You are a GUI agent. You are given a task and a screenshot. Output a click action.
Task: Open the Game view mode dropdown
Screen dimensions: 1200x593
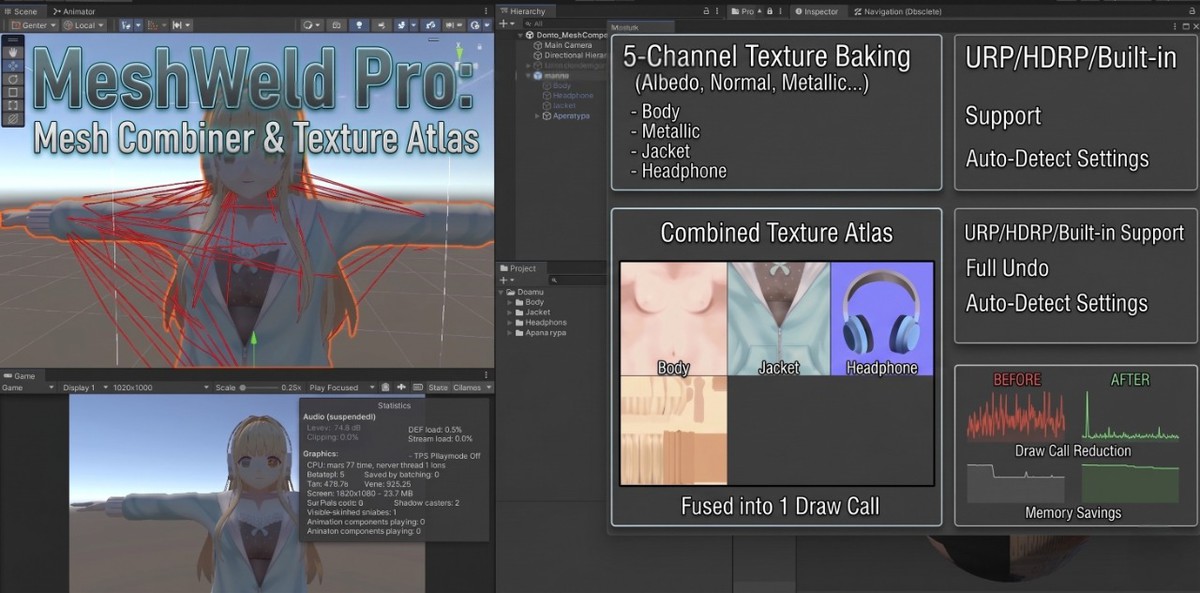pyautogui.click(x=28, y=387)
